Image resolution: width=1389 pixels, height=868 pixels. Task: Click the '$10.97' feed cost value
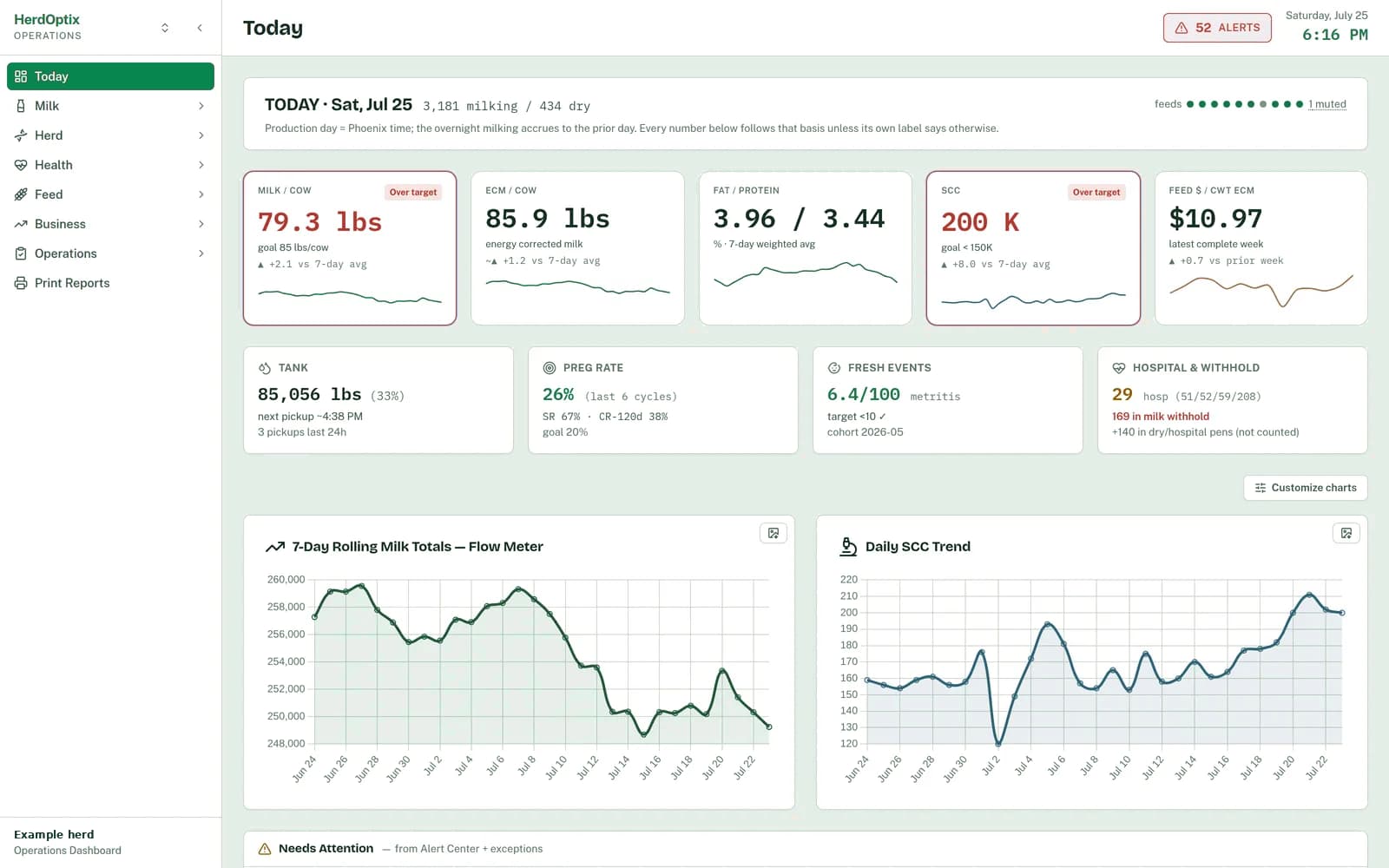1215,219
